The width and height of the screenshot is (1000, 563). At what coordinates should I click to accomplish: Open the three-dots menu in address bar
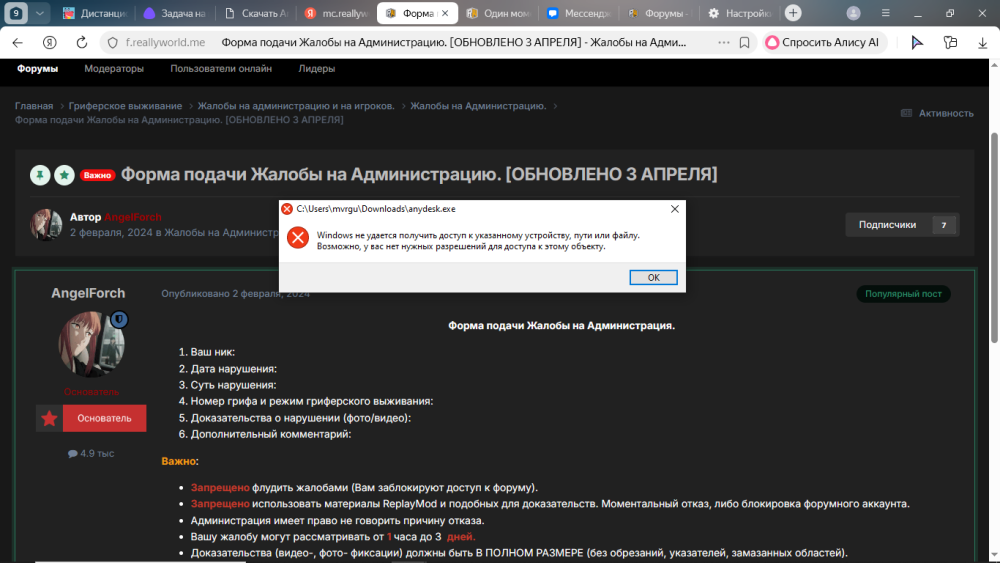click(723, 42)
